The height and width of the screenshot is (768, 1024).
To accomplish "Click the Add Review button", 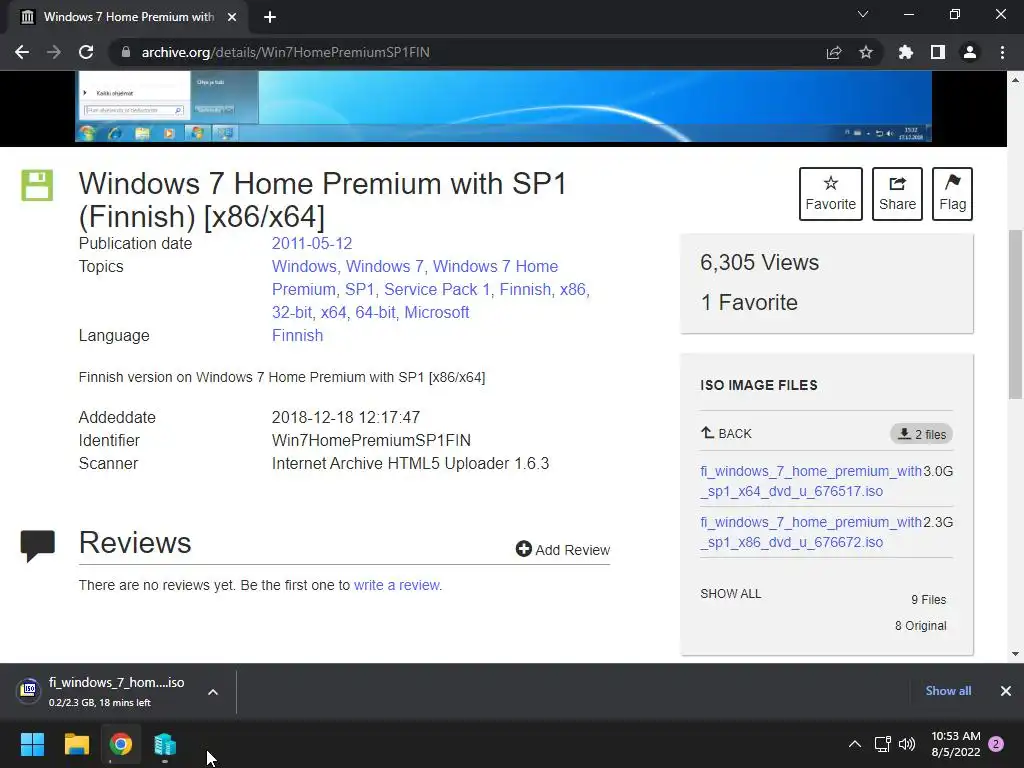I will (563, 550).
